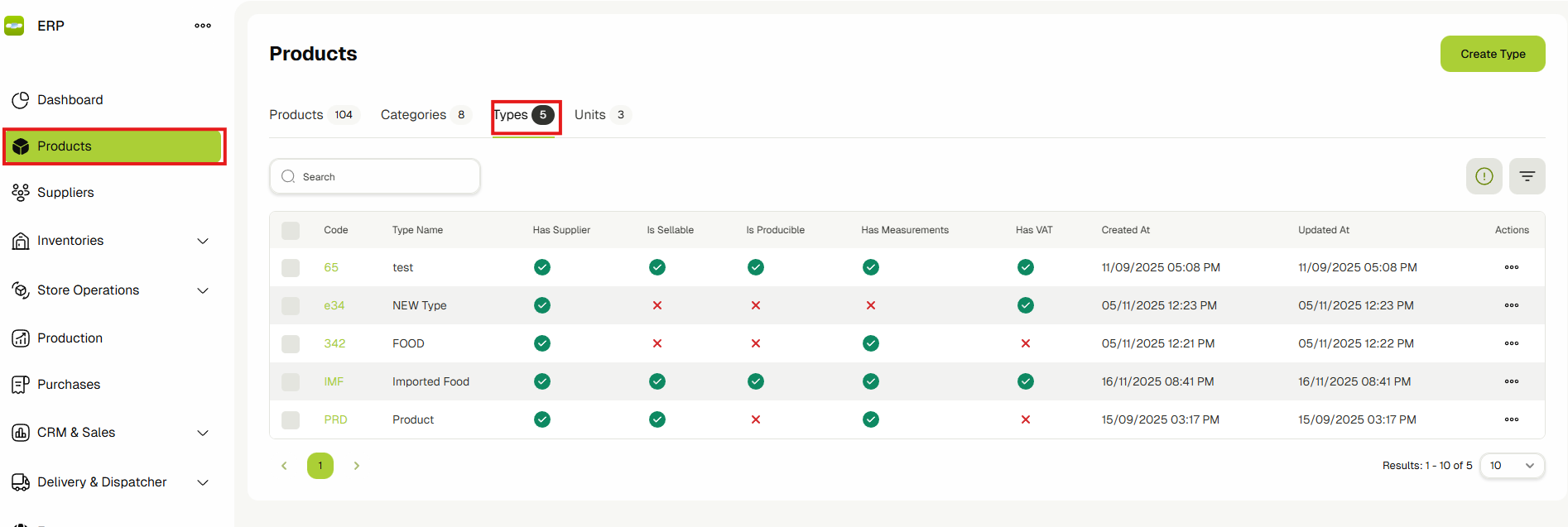1568x527 pixels.
Task: Open the three-dot menu beside ERP logo
Action: (203, 26)
